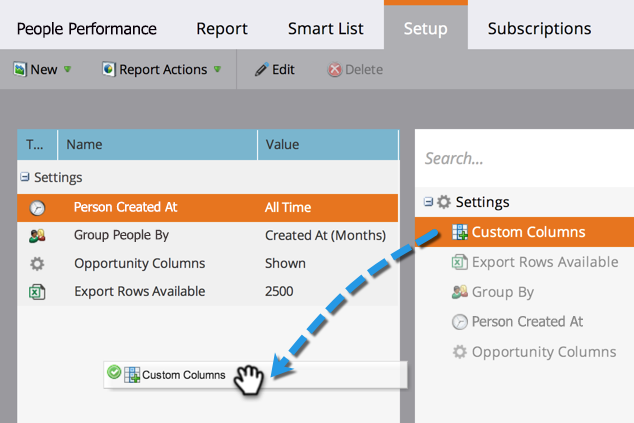Click the Search field in right panel
Image resolution: width=634 pixels, height=423 pixels.
[x=525, y=158]
